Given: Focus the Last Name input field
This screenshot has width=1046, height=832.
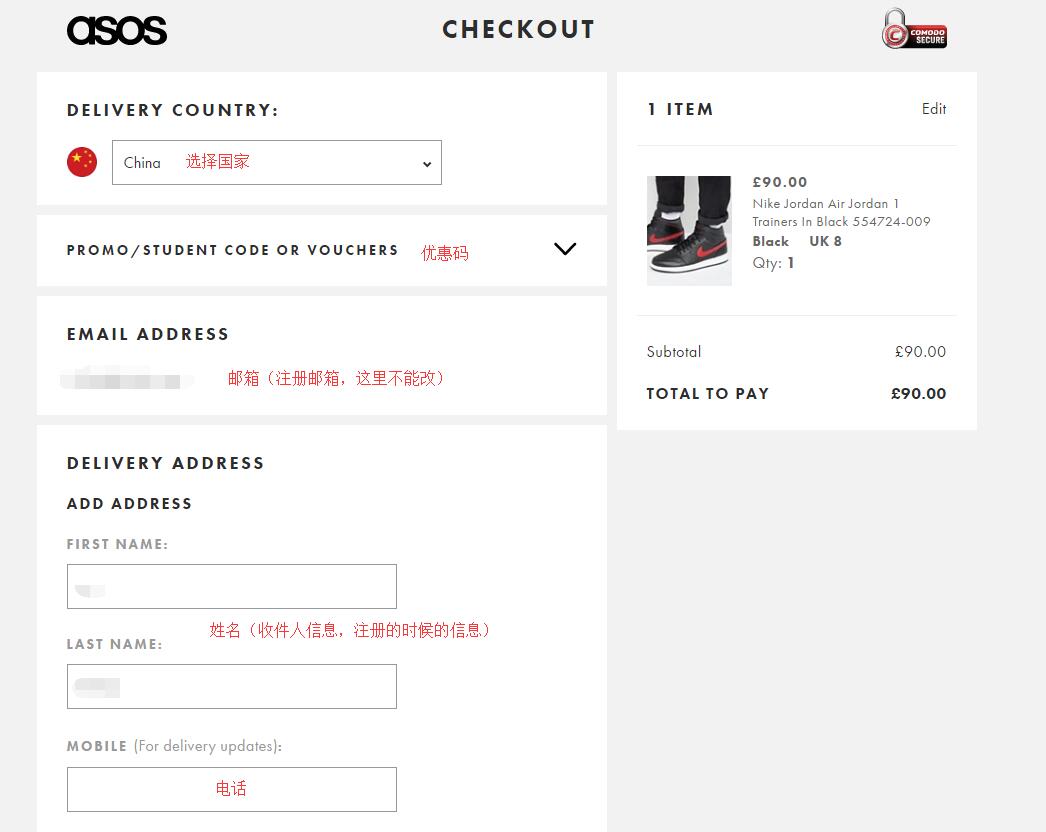Looking at the screenshot, I should pyautogui.click(x=231, y=687).
